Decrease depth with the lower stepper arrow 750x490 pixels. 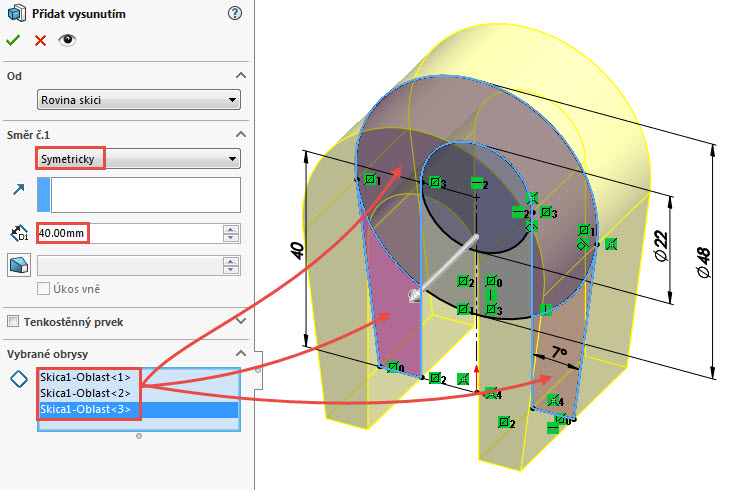[x=231, y=238]
